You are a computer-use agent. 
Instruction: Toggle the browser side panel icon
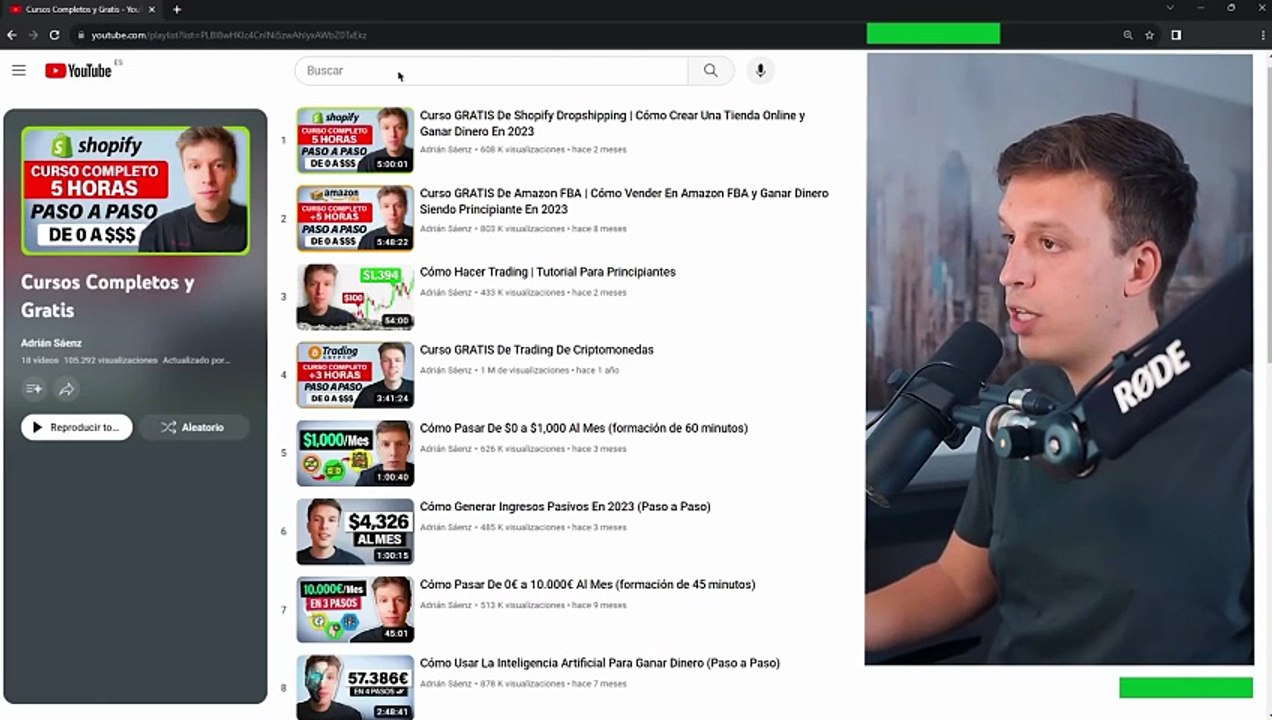(x=1176, y=35)
